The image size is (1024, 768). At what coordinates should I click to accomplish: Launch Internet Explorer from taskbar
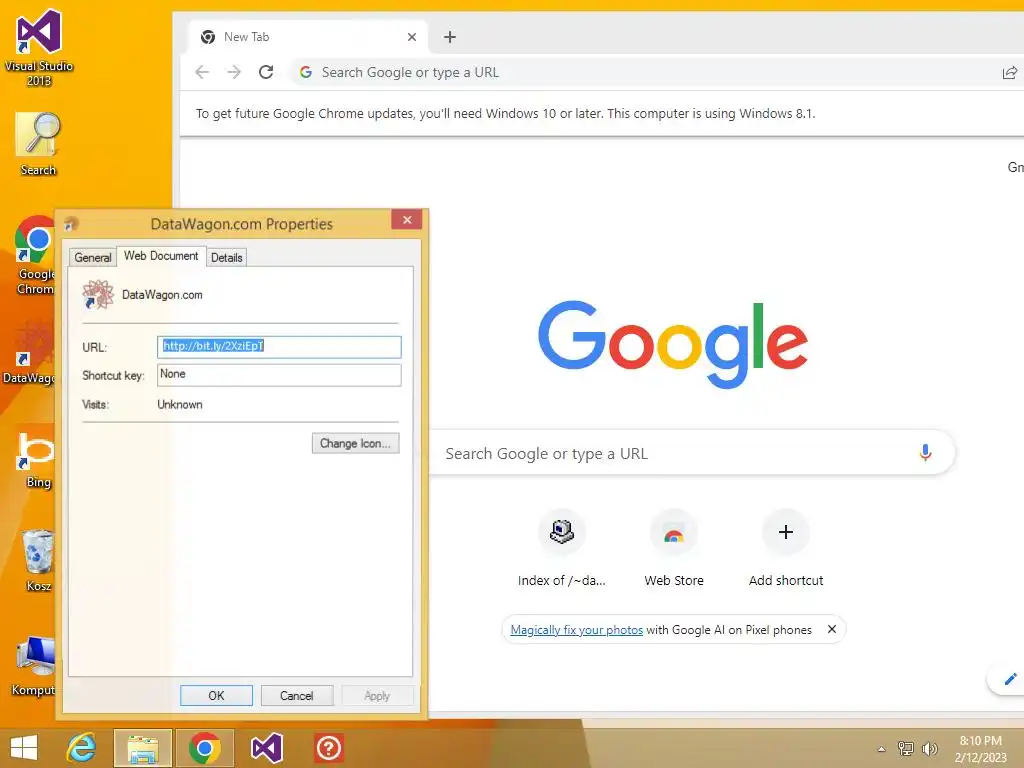(82, 748)
